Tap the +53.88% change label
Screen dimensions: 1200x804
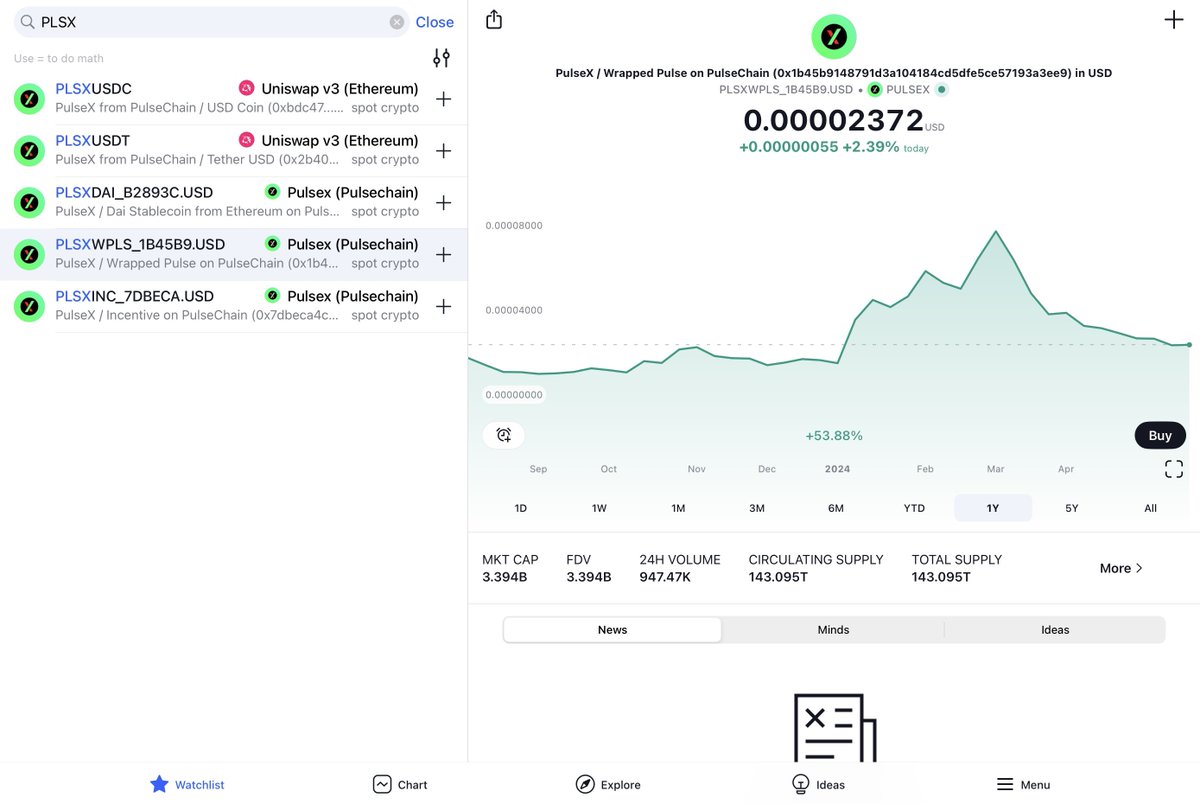coord(834,436)
